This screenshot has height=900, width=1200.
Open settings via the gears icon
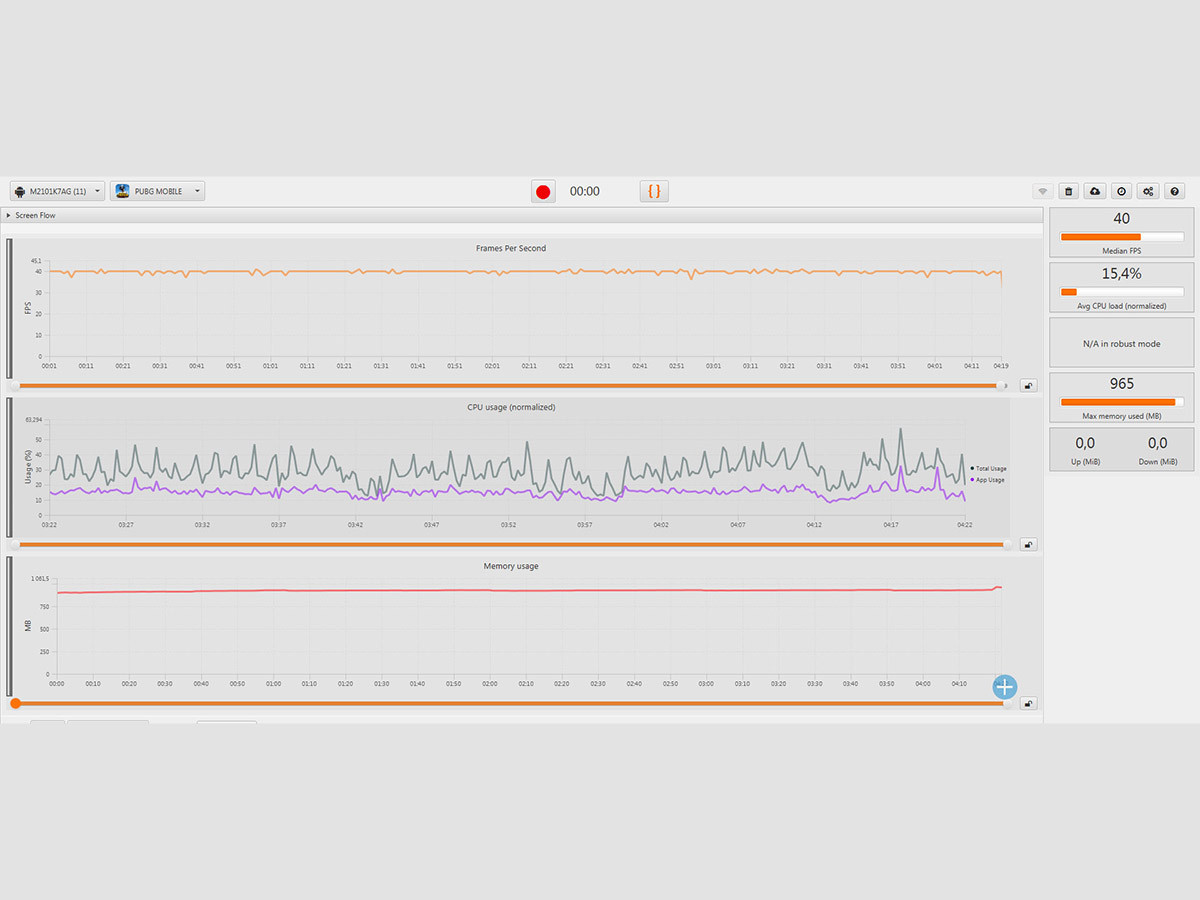click(x=1149, y=191)
